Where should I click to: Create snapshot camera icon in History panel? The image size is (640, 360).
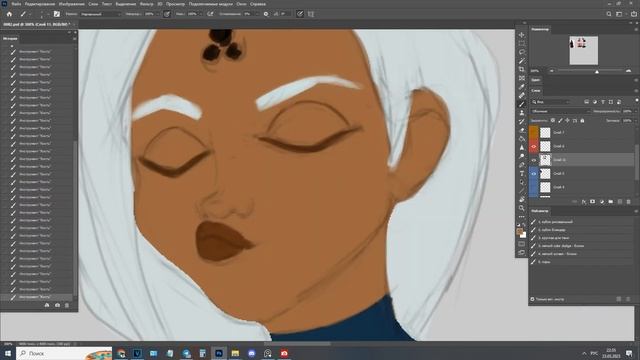pos(57,305)
